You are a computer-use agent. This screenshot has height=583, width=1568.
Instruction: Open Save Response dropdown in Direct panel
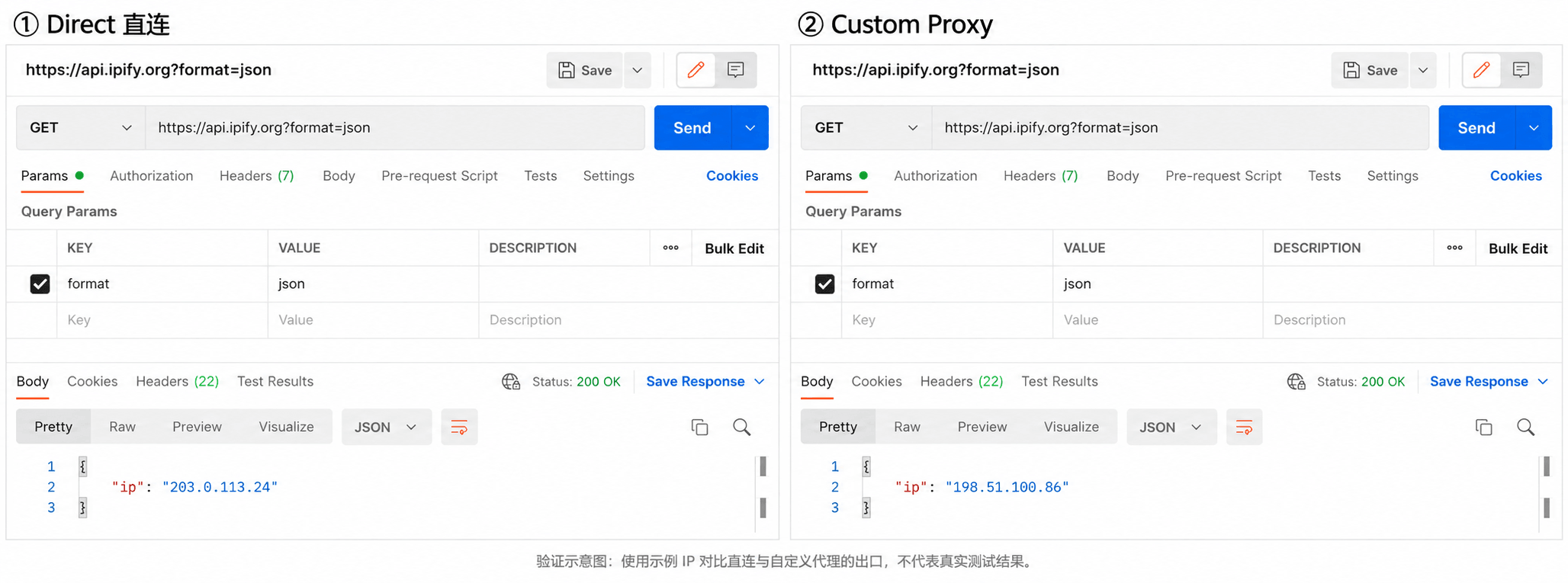(705, 382)
